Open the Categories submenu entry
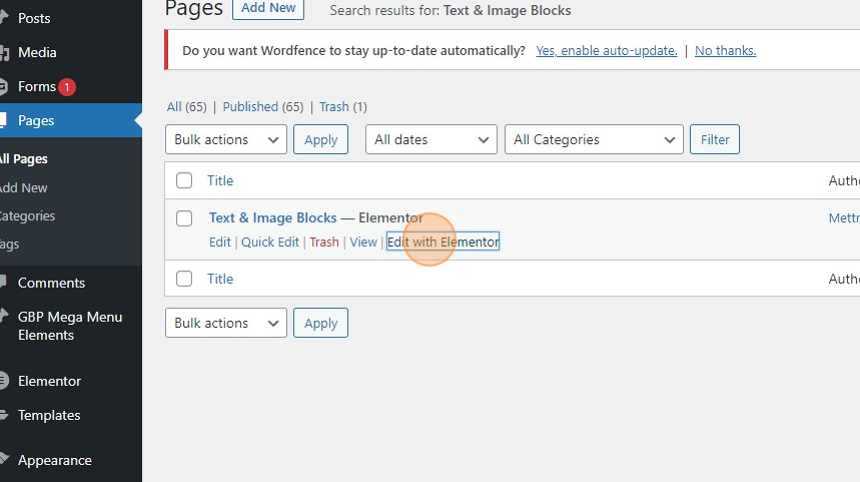This screenshot has width=860, height=482. [x=27, y=216]
